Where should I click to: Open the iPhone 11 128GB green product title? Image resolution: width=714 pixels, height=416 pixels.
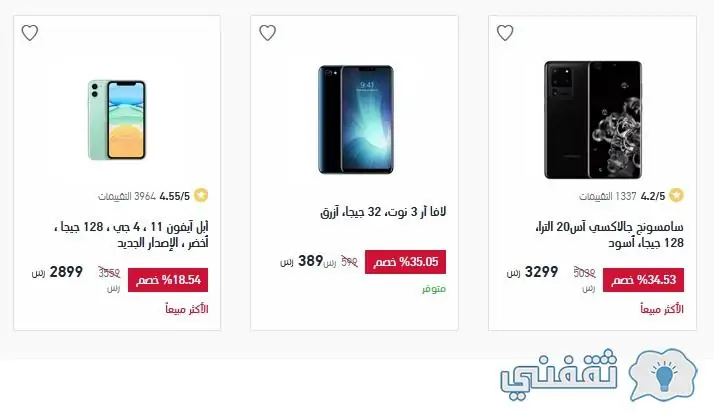coord(131,234)
